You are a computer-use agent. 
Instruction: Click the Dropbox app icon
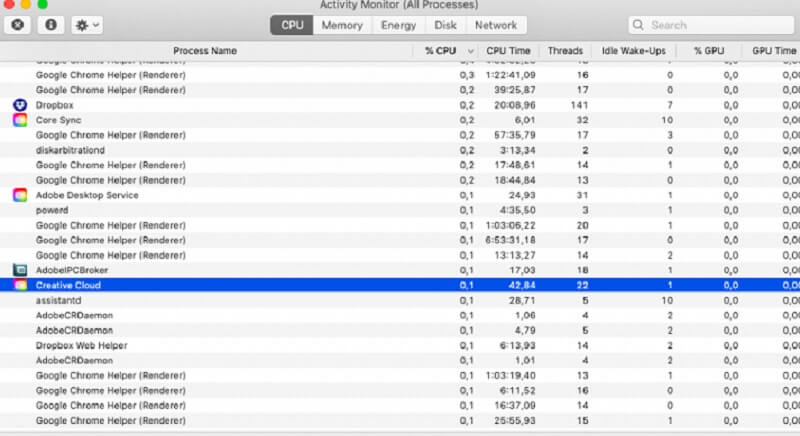pyautogui.click(x=20, y=105)
